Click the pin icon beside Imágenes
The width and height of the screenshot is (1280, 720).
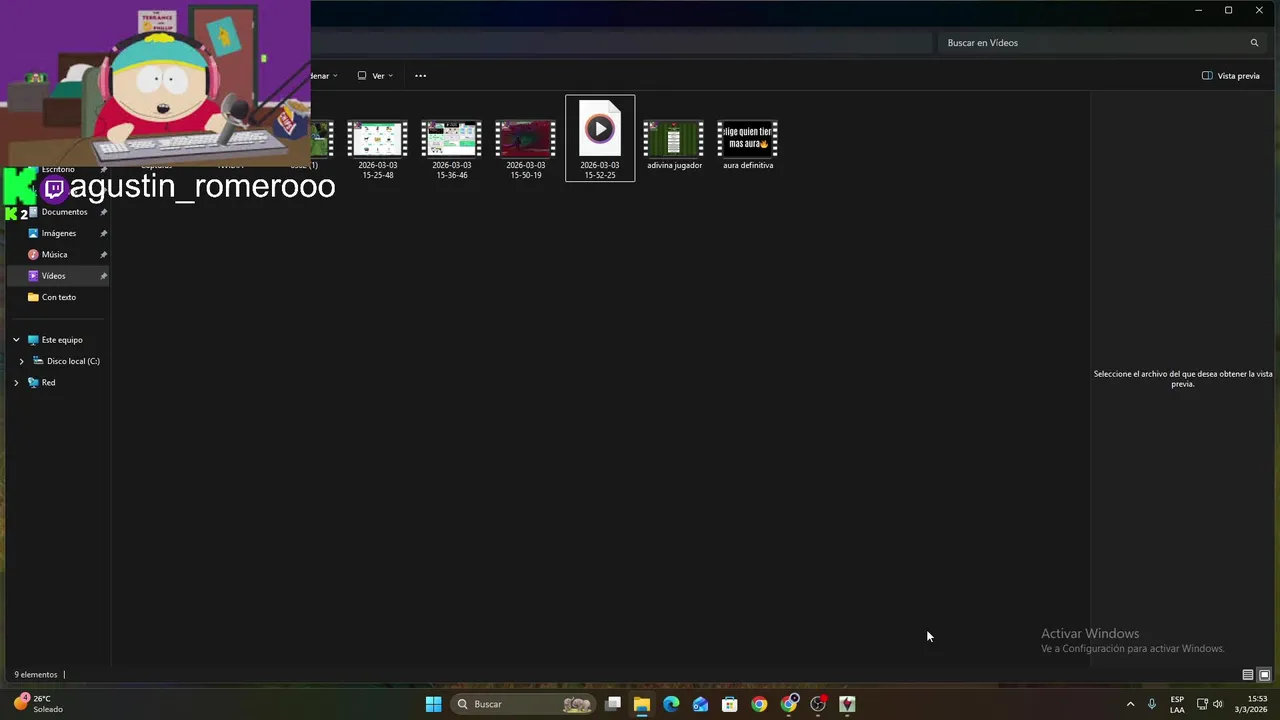[103, 233]
